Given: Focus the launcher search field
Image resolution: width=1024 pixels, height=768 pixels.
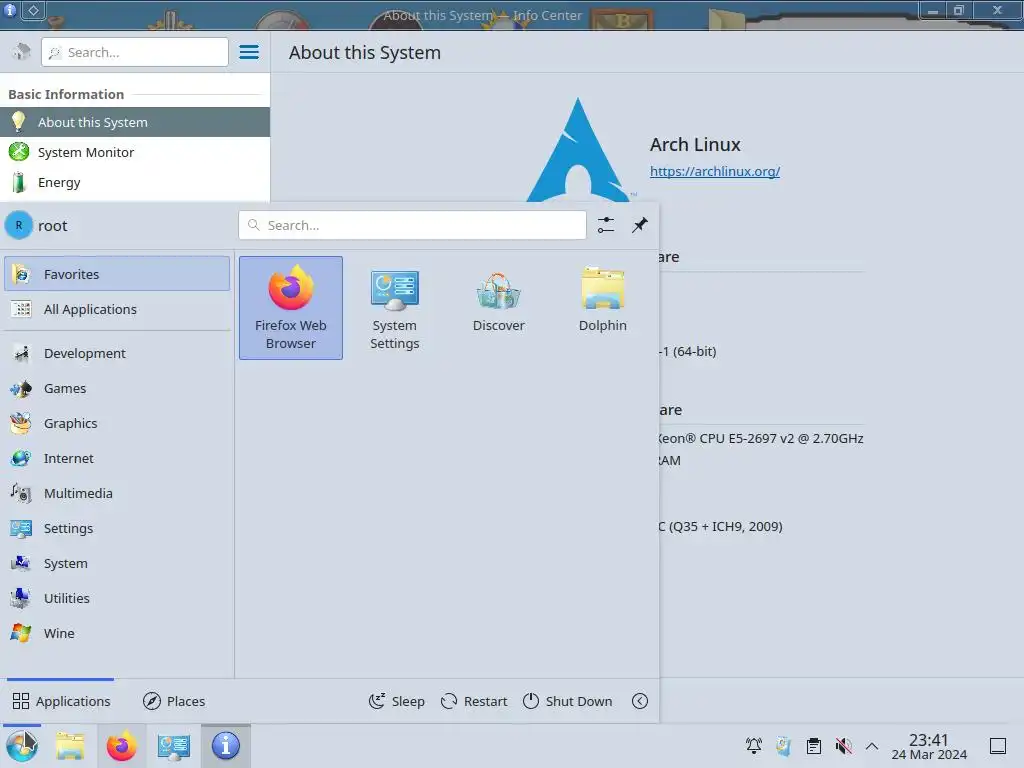Looking at the screenshot, I should tap(412, 225).
